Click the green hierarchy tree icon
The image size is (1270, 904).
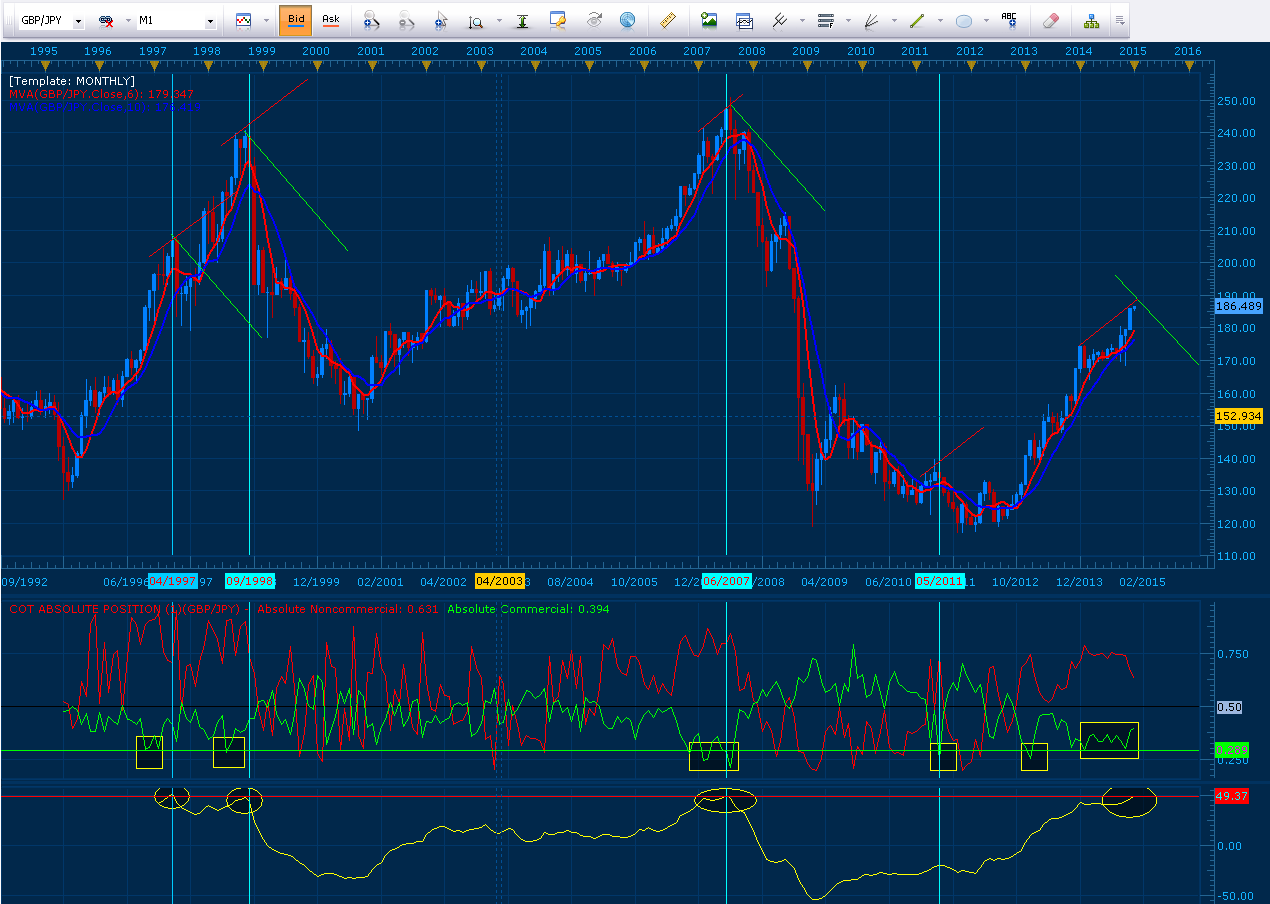[x=1091, y=20]
